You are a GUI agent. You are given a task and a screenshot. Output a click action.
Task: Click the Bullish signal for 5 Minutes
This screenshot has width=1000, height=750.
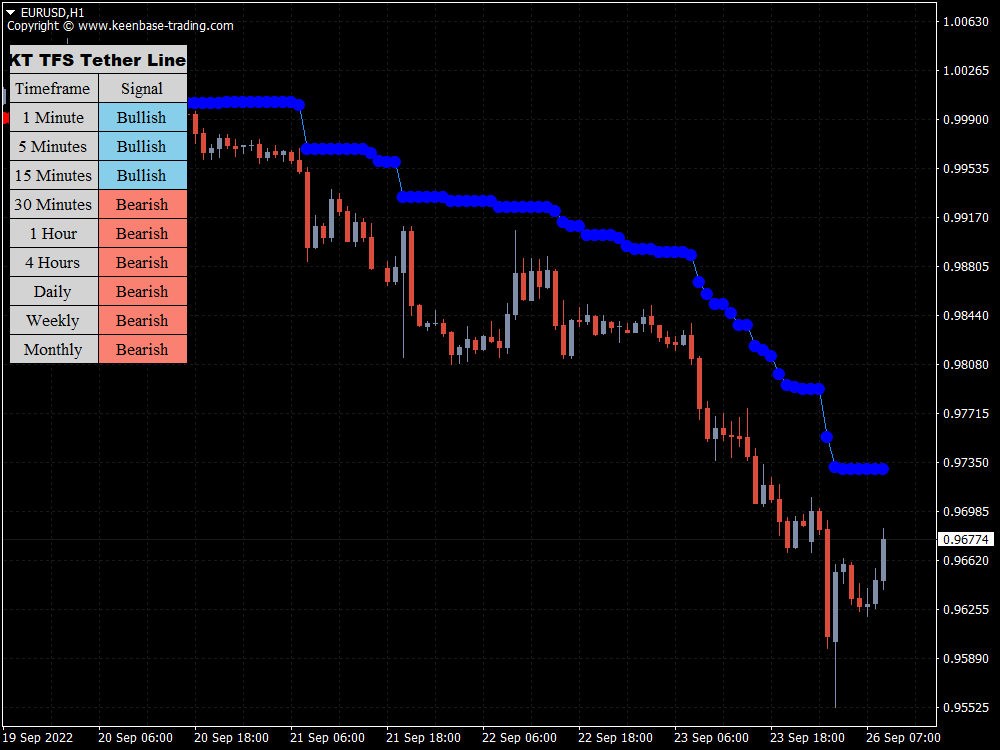click(143, 147)
